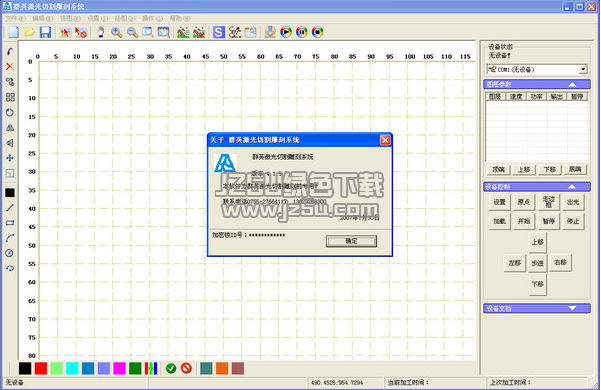This screenshot has height=390, width=601.
Task: Save the file with the floppy disk icon
Action: tap(45, 32)
